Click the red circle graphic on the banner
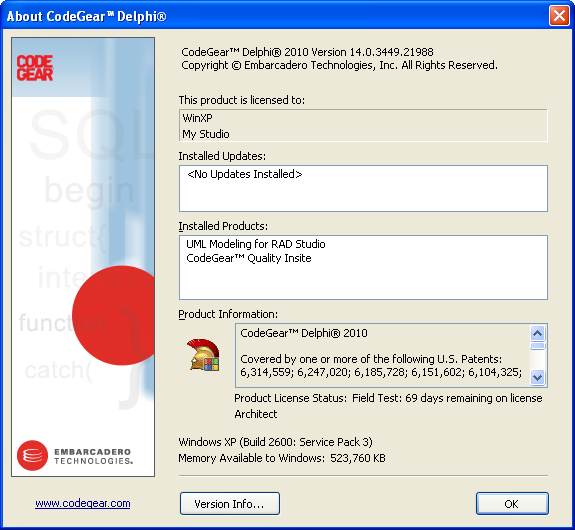The width and height of the screenshot is (575, 530). (x=113, y=315)
